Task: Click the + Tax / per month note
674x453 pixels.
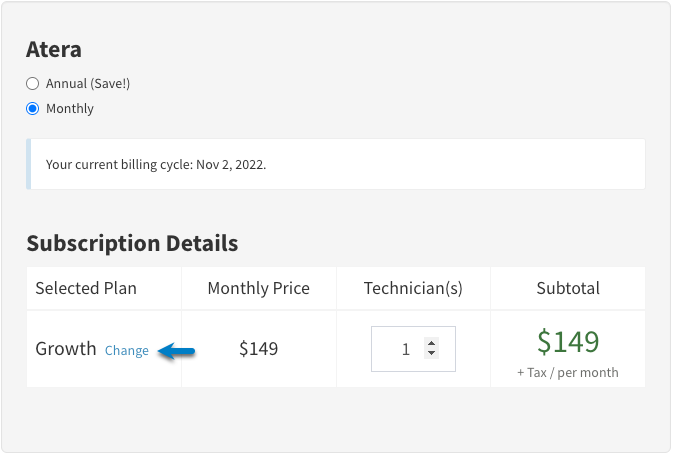Action: click(568, 372)
